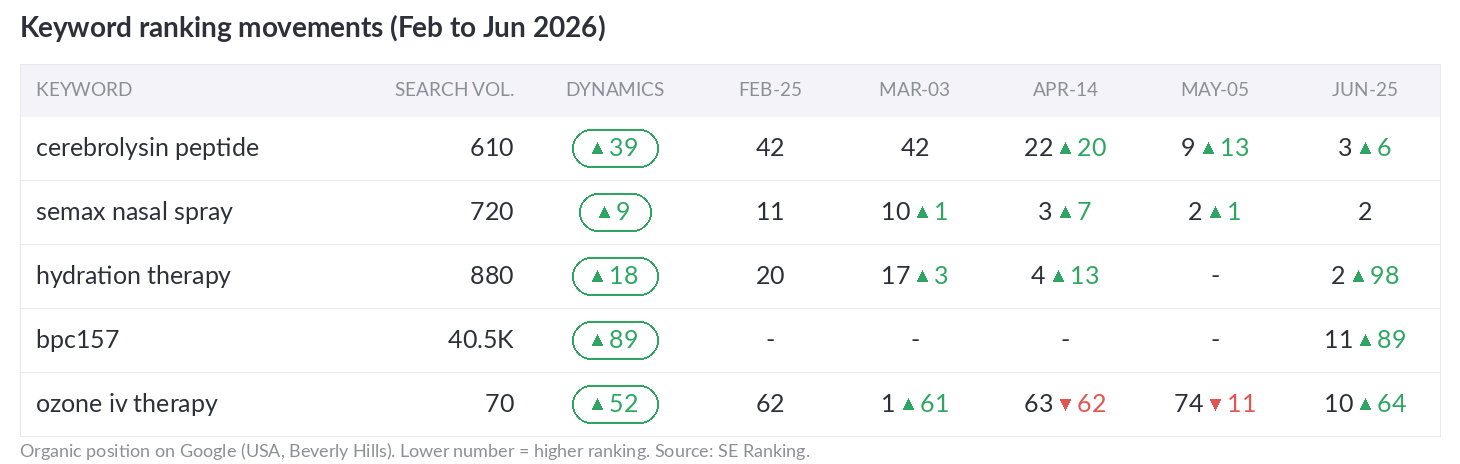Click the bpc157 dynamics badge showing 89
The height and width of the screenshot is (464, 1460).
point(615,340)
